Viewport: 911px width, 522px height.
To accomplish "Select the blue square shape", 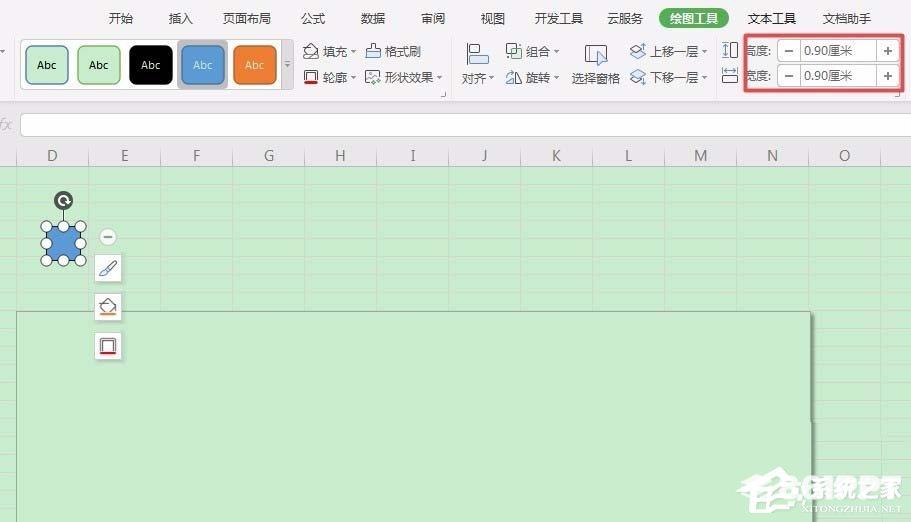I will (x=63, y=244).
